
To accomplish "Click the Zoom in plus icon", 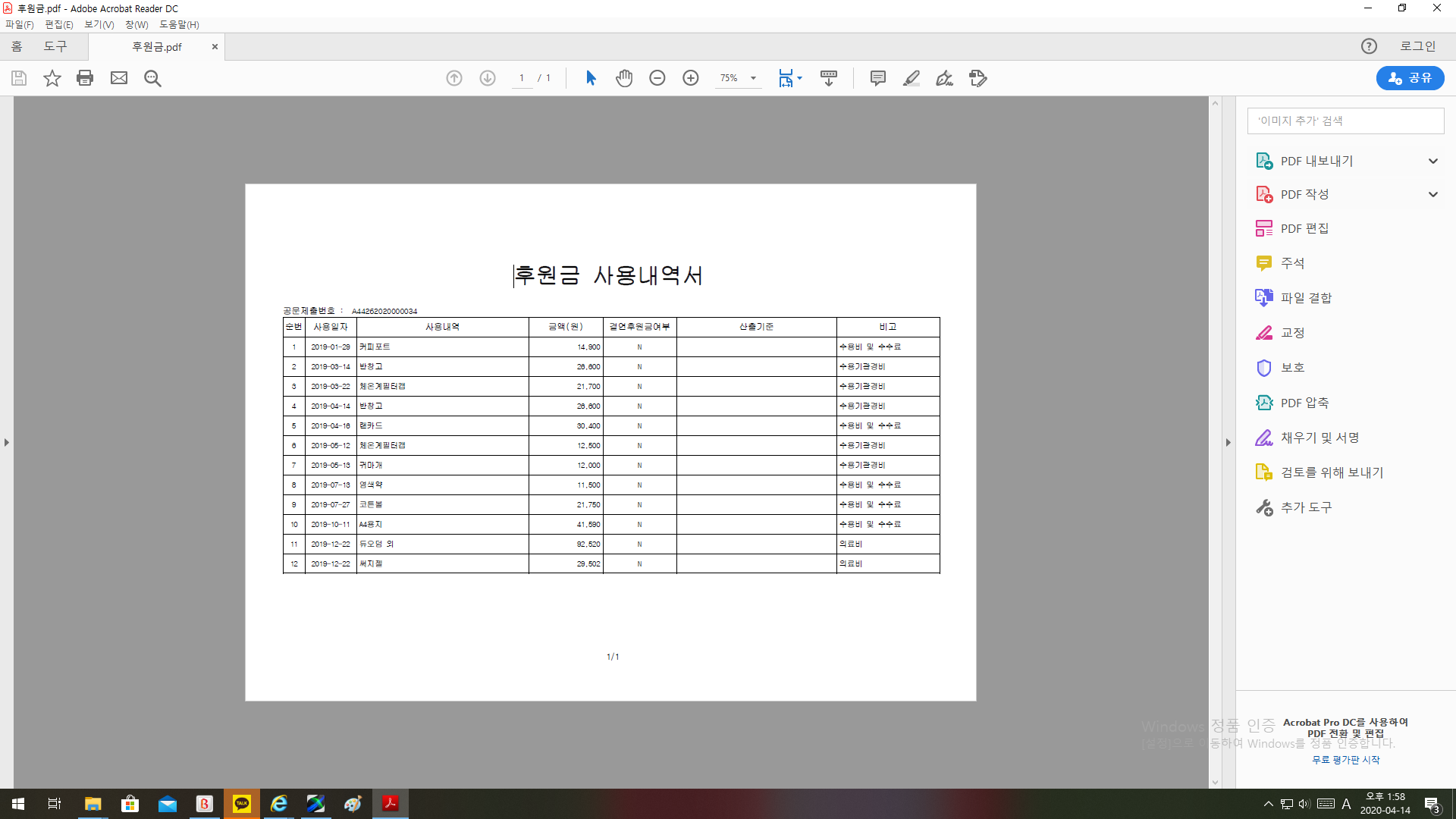I will pyautogui.click(x=691, y=78).
